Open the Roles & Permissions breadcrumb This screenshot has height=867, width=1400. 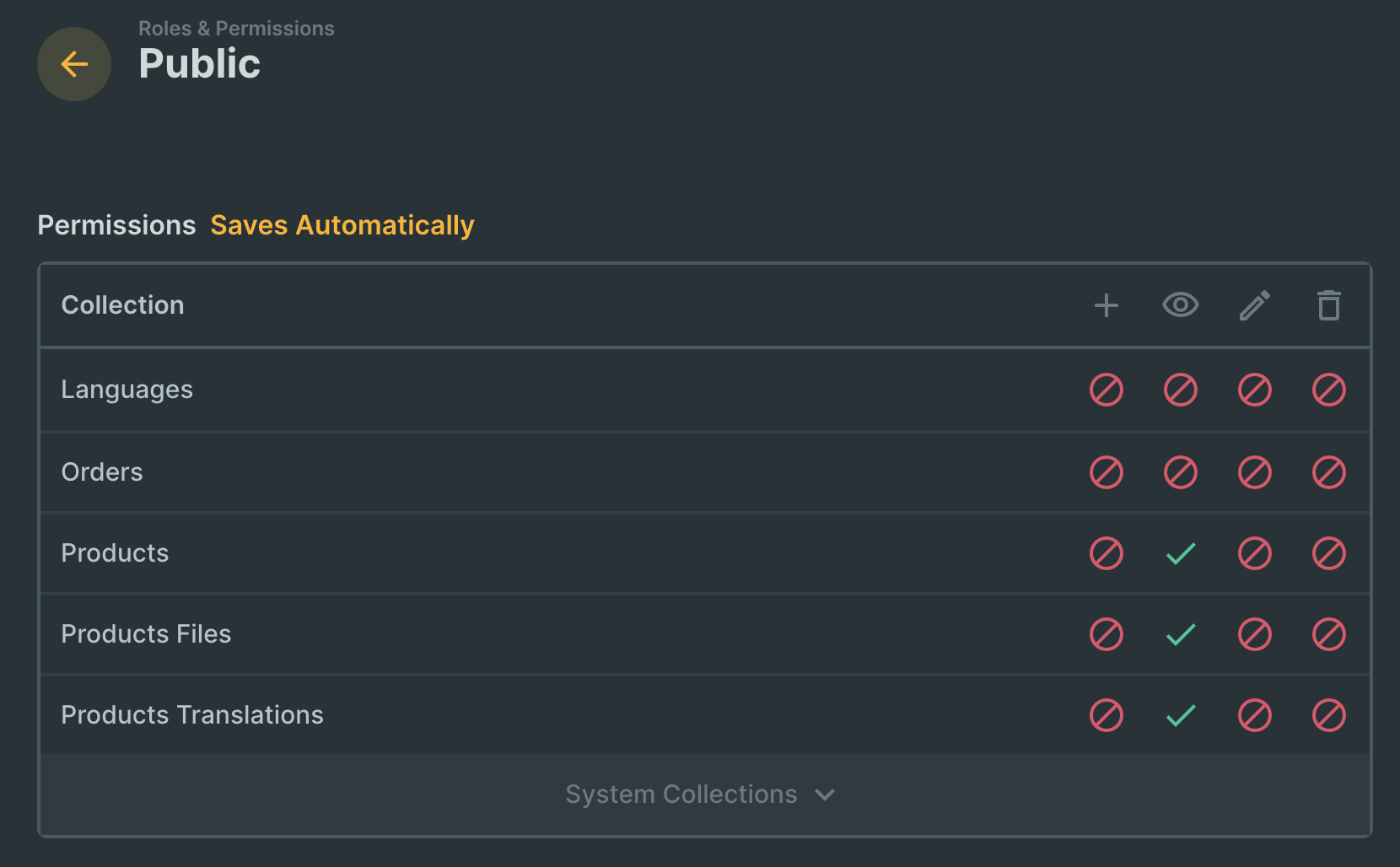click(236, 29)
